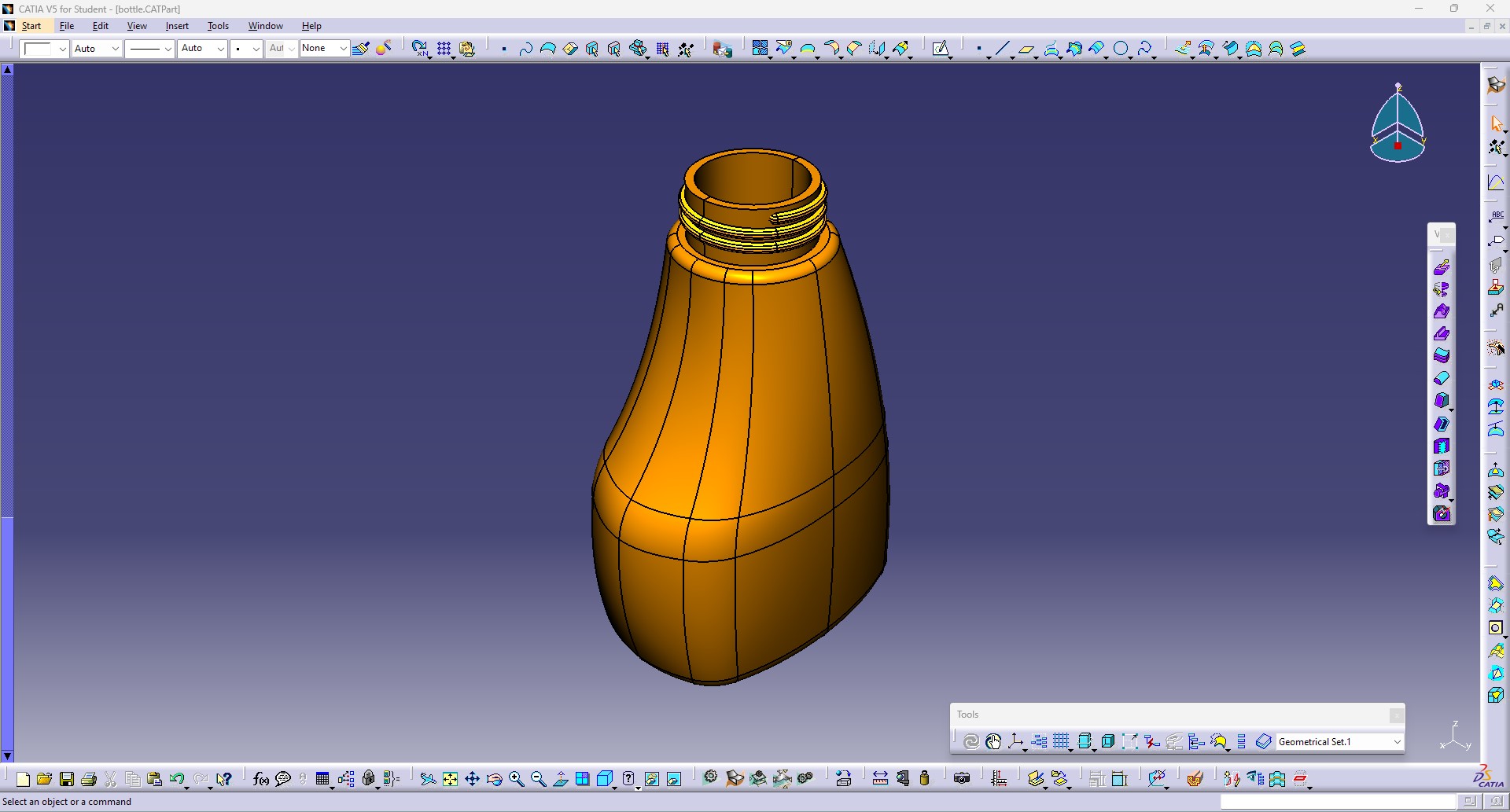The height and width of the screenshot is (812, 1510).
Task: Select the Circle tool in top toolbar
Action: [x=1121, y=49]
